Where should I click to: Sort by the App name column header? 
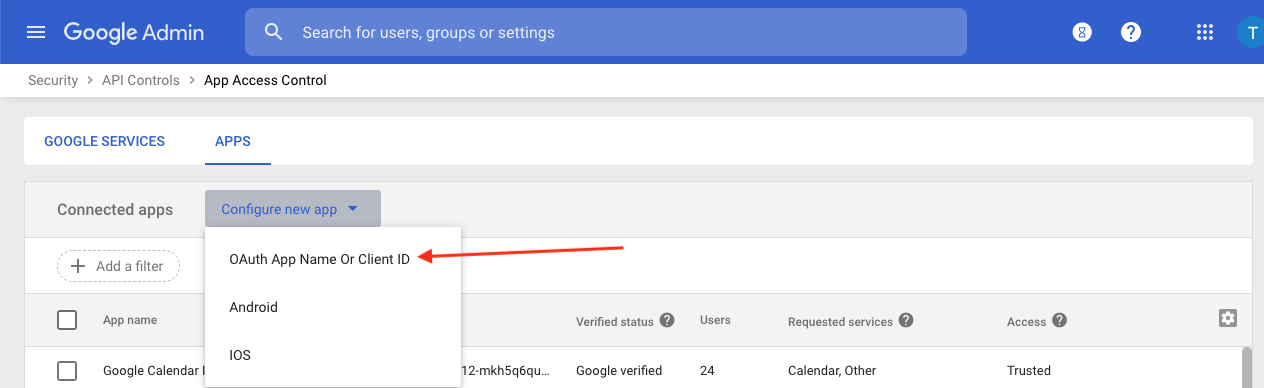(x=130, y=321)
